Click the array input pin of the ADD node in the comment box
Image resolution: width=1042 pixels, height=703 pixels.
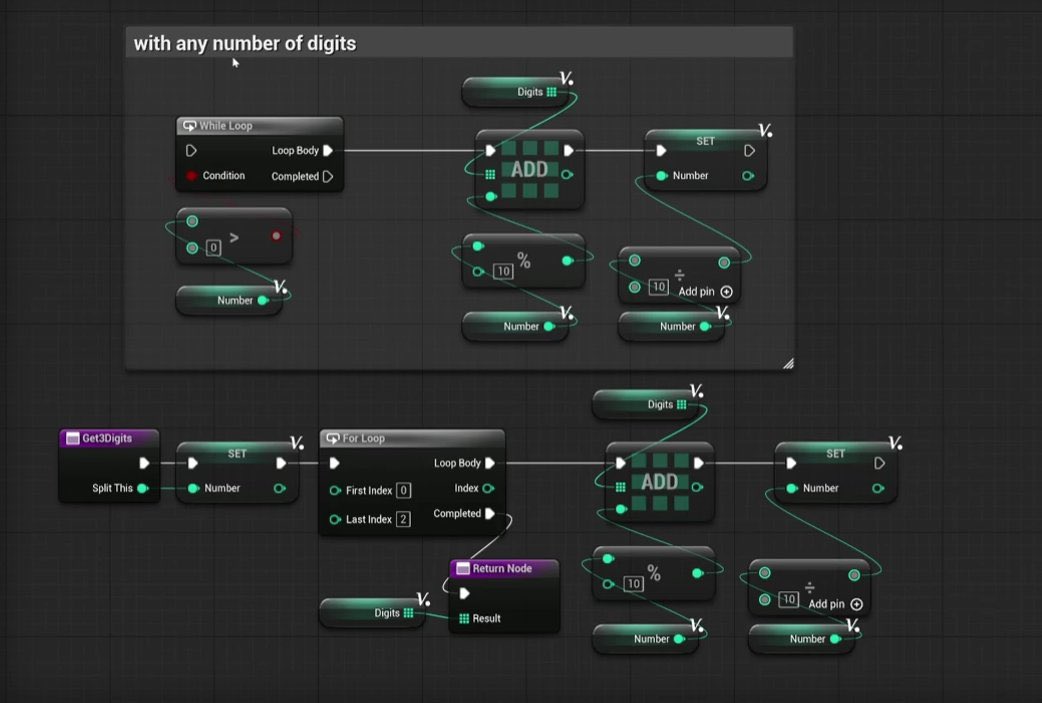(x=490, y=175)
